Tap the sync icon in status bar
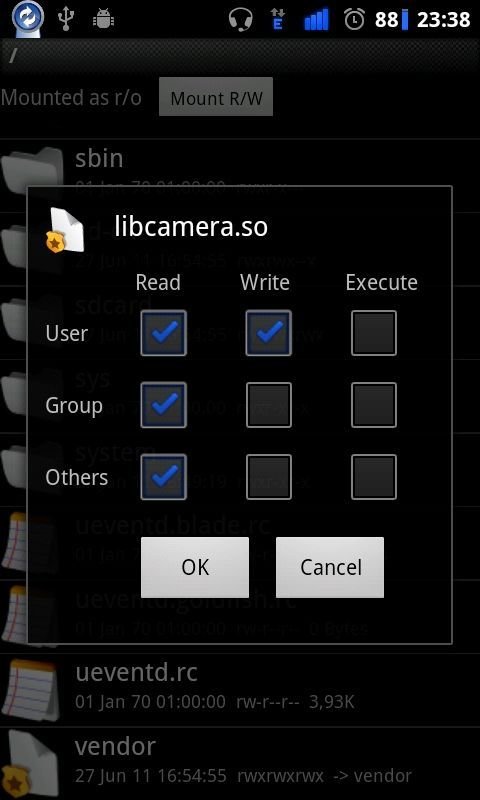 coord(28,18)
